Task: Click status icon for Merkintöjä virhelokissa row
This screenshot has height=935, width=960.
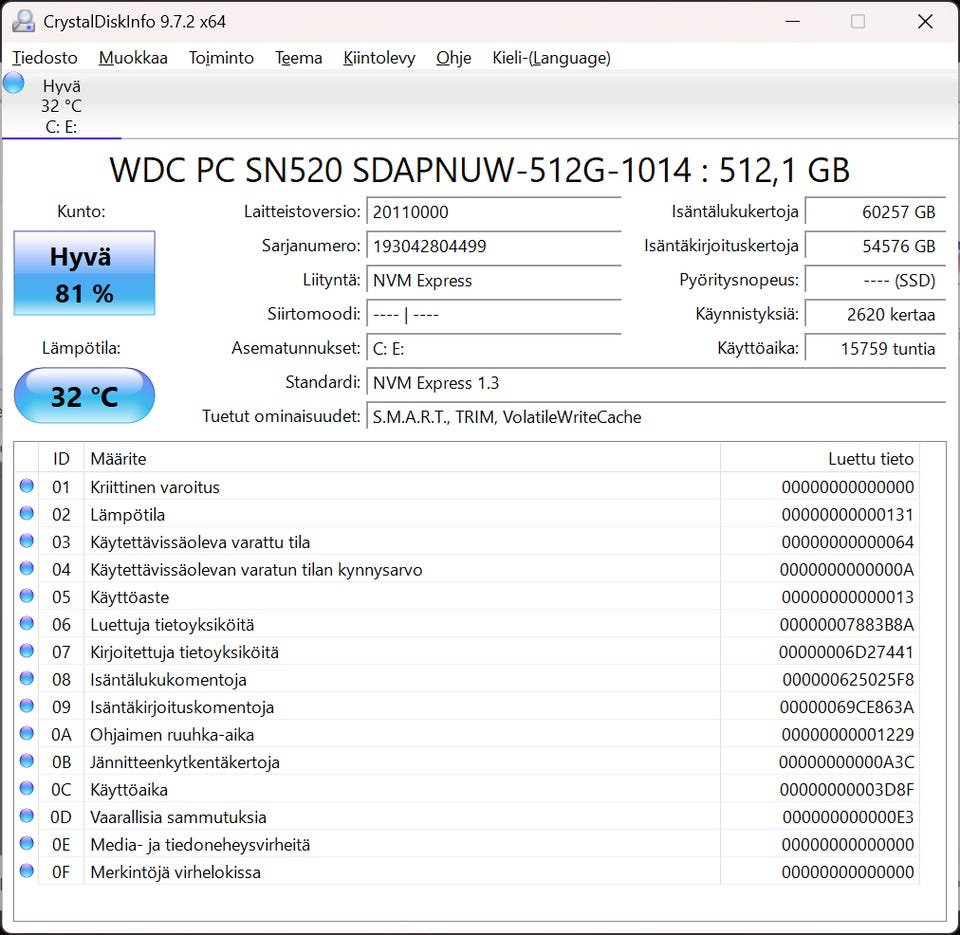Action: [x=26, y=870]
